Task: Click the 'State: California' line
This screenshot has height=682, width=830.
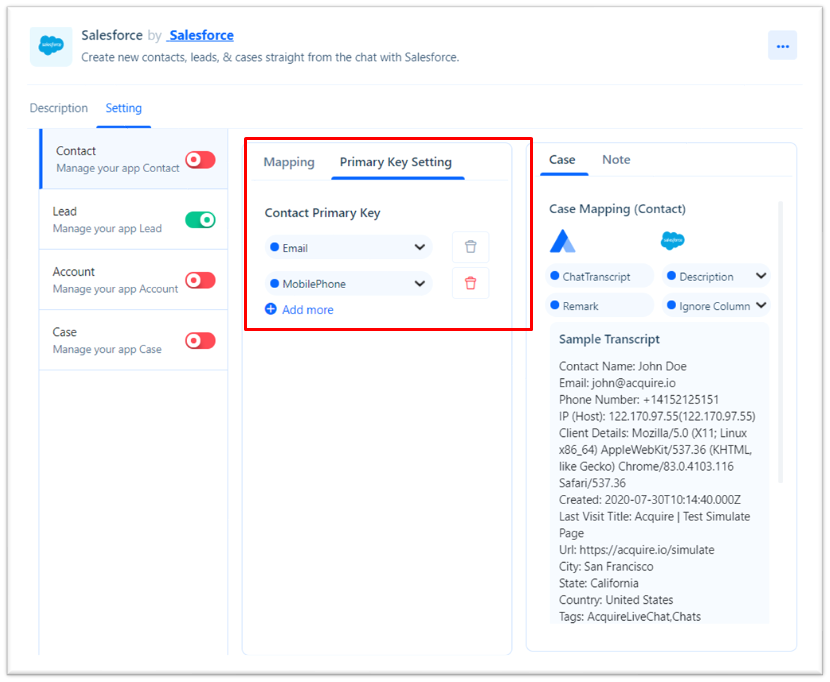Action: coord(599,583)
